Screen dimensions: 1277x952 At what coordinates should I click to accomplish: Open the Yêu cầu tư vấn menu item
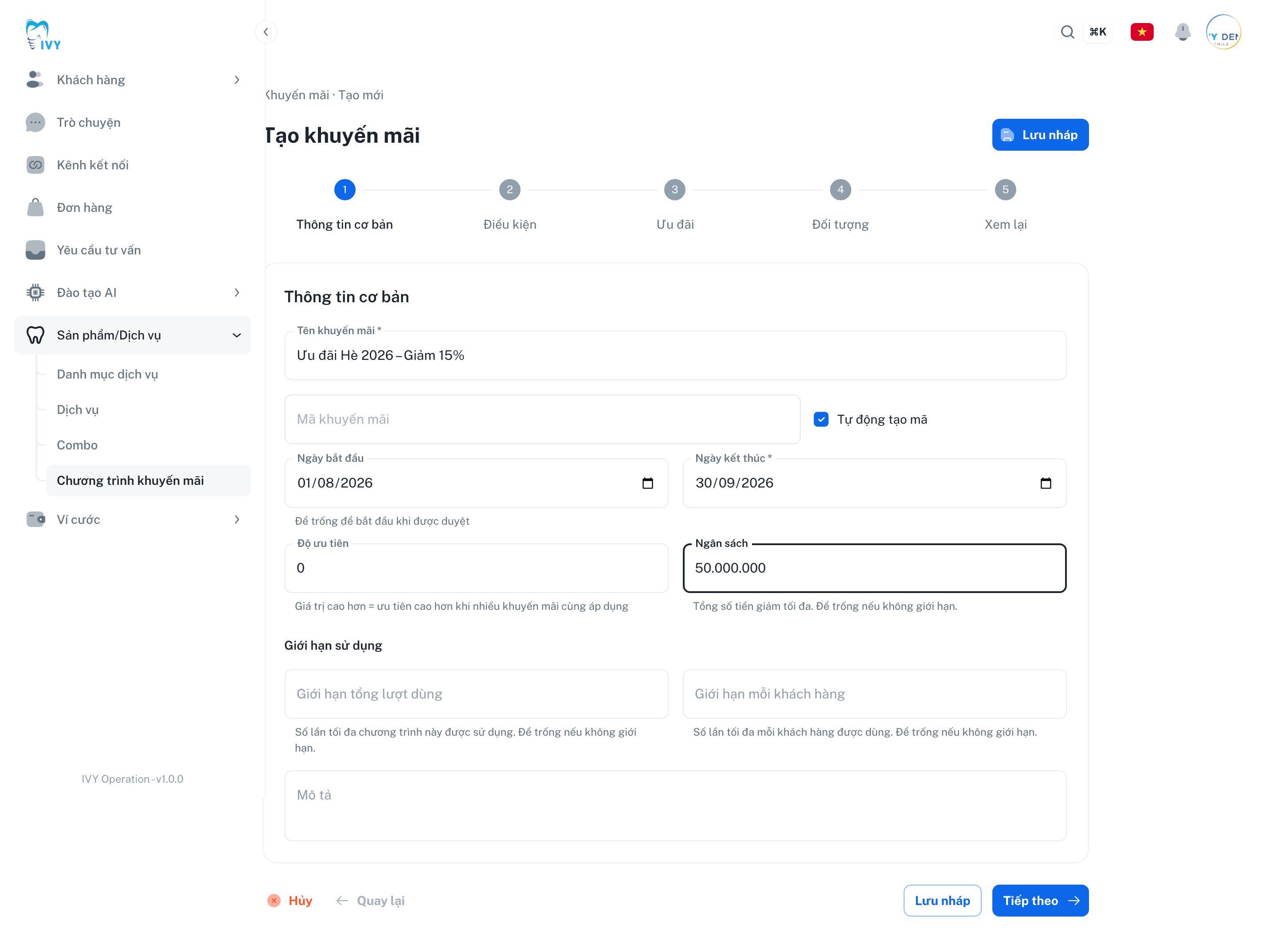click(x=133, y=250)
